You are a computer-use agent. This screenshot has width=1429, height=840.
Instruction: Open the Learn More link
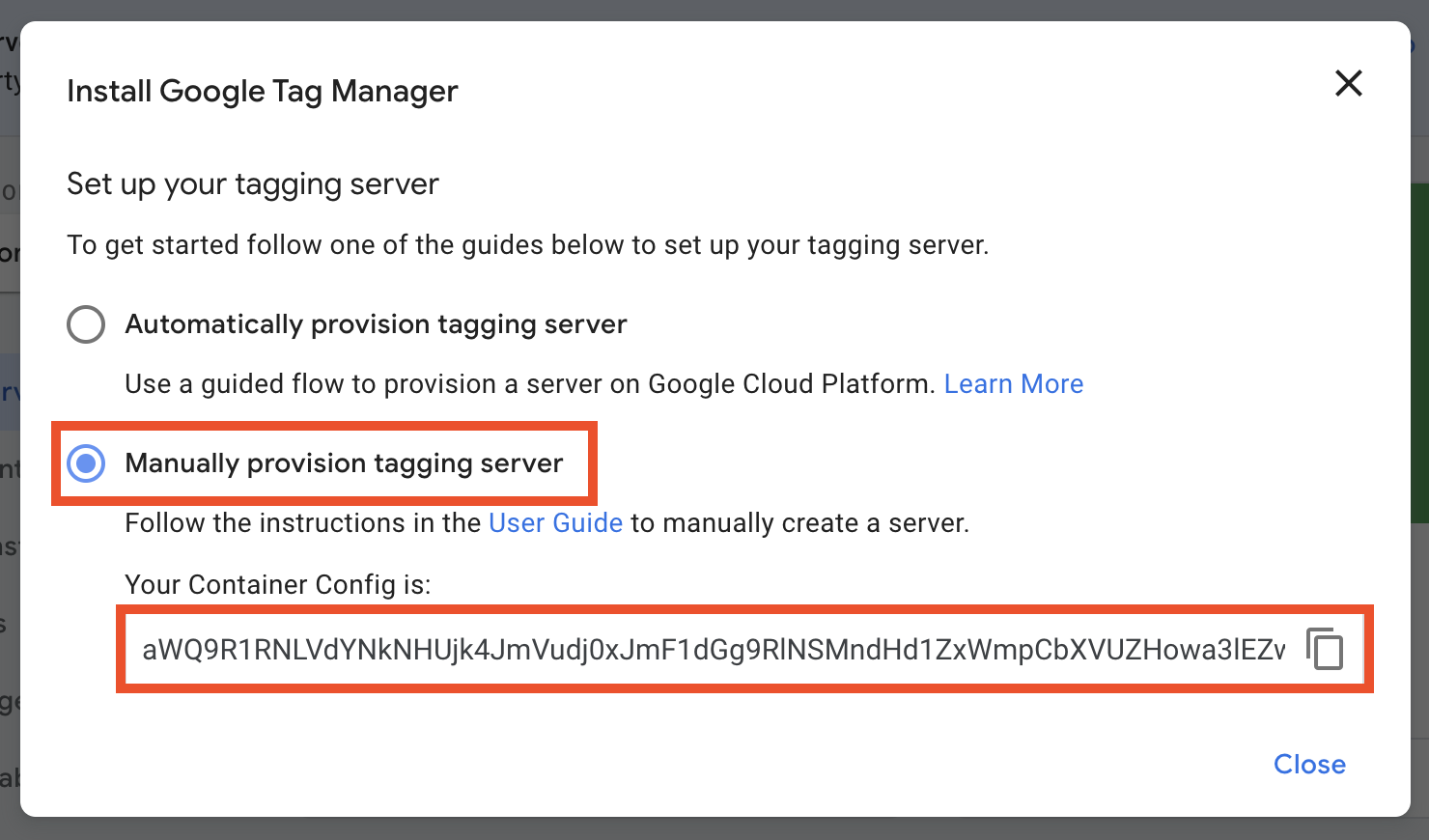pos(1013,384)
